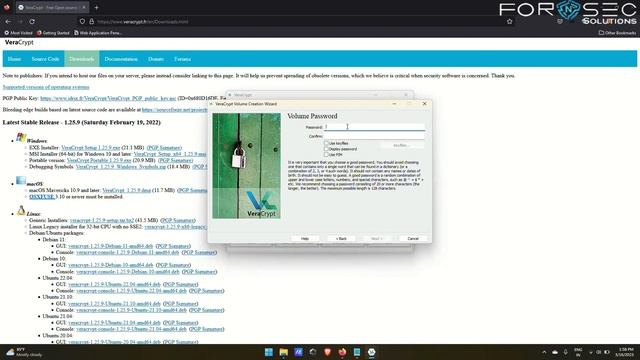Switch to Firefox in the taskbar

pyautogui.click(x=342, y=352)
